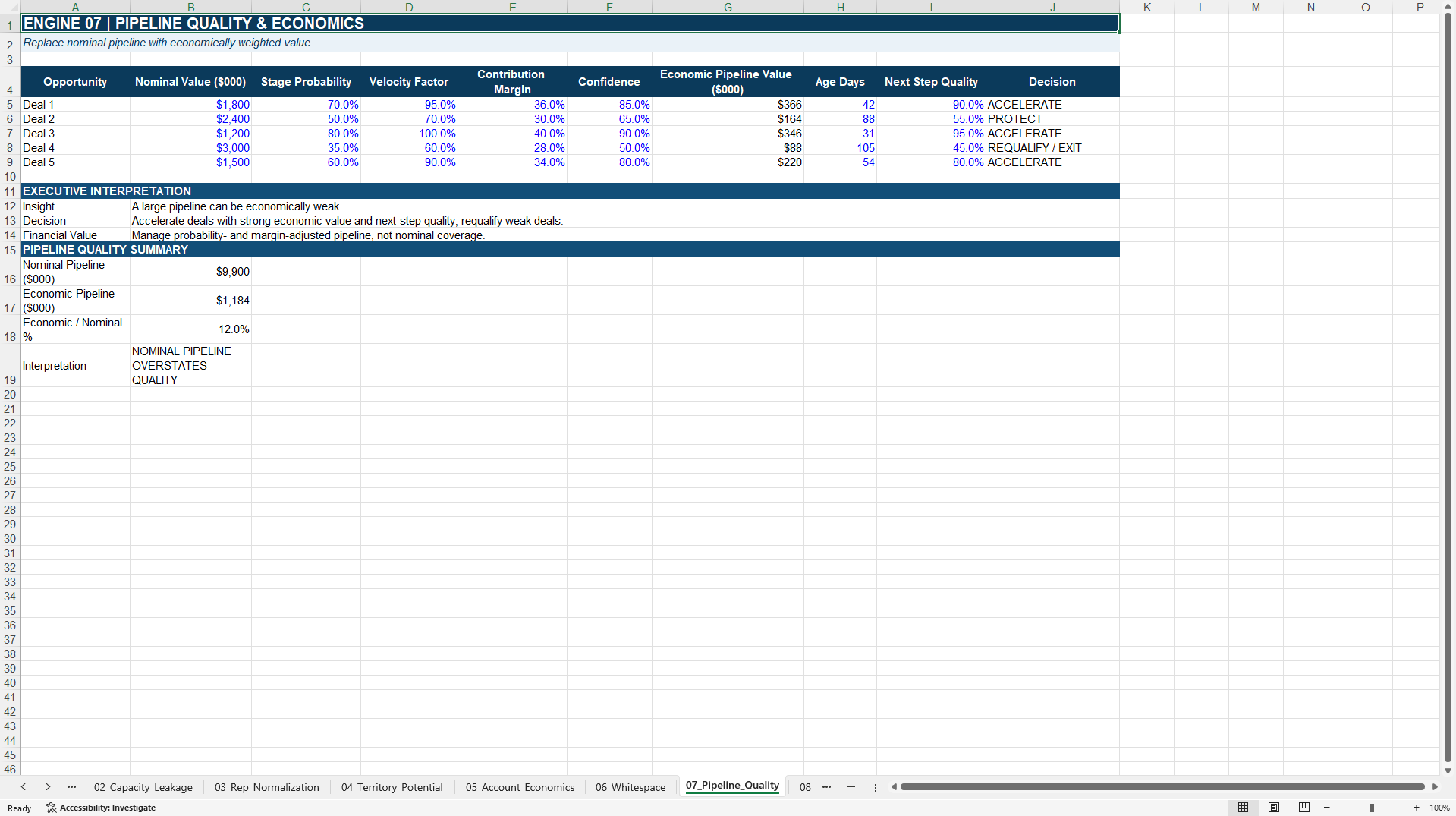This screenshot has width=1456, height=816.
Task: Switch to Normal view icon
Action: (1243, 808)
